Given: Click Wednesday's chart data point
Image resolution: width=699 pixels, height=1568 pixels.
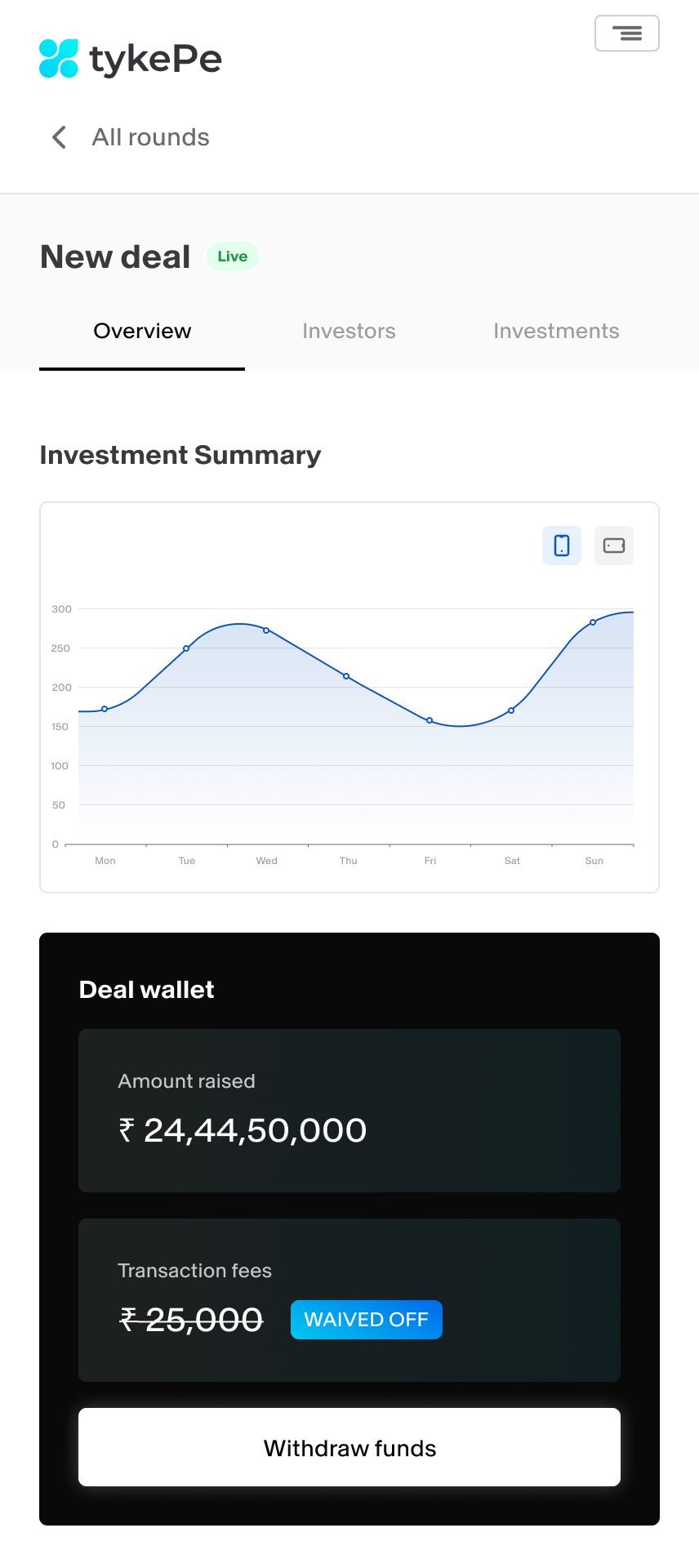Looking at the screenshot, I should coord(266,630).
